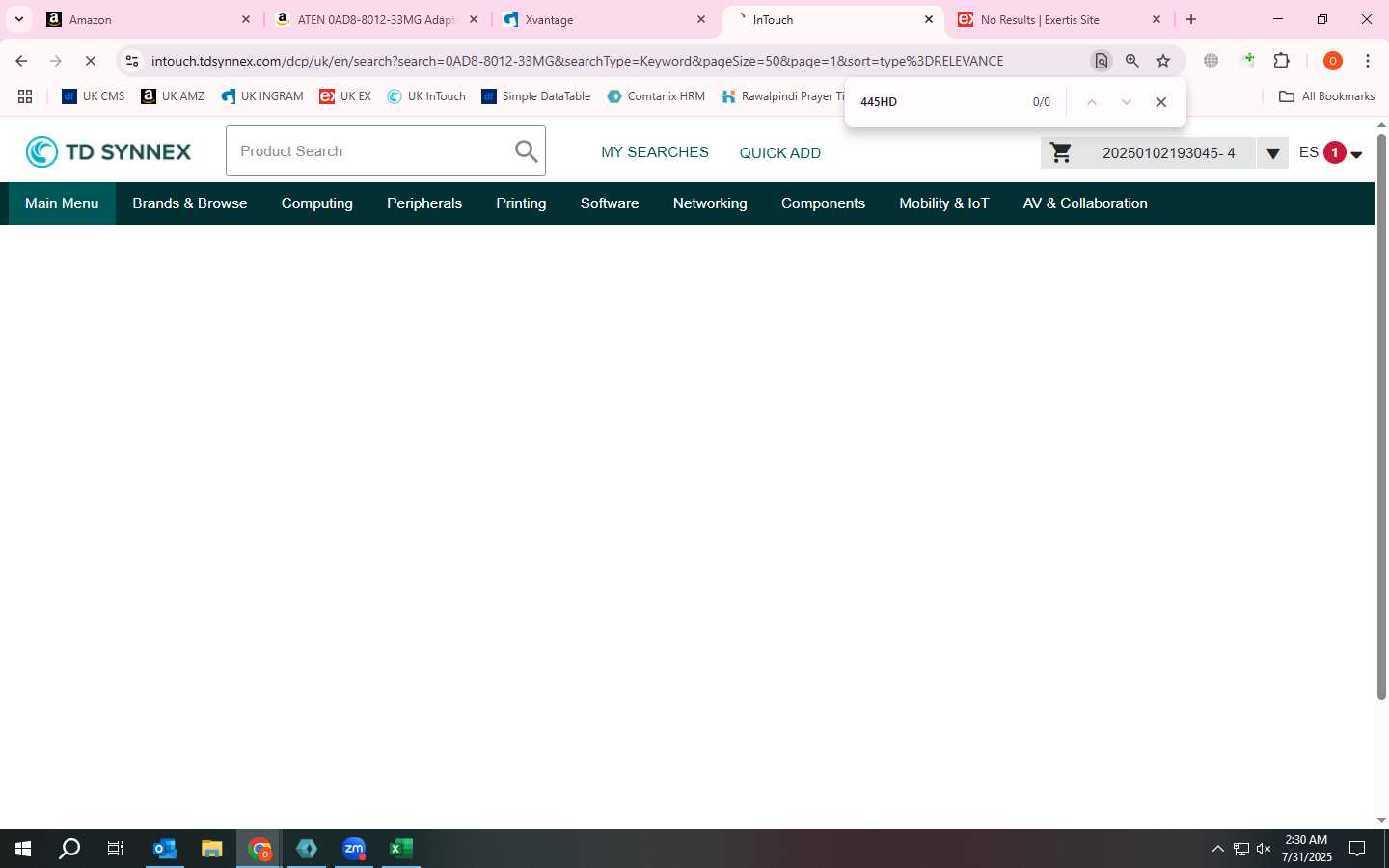Screen dimensions: 1389x868
Task: Open UK EX bookmark
Action: tap(345, 96)
